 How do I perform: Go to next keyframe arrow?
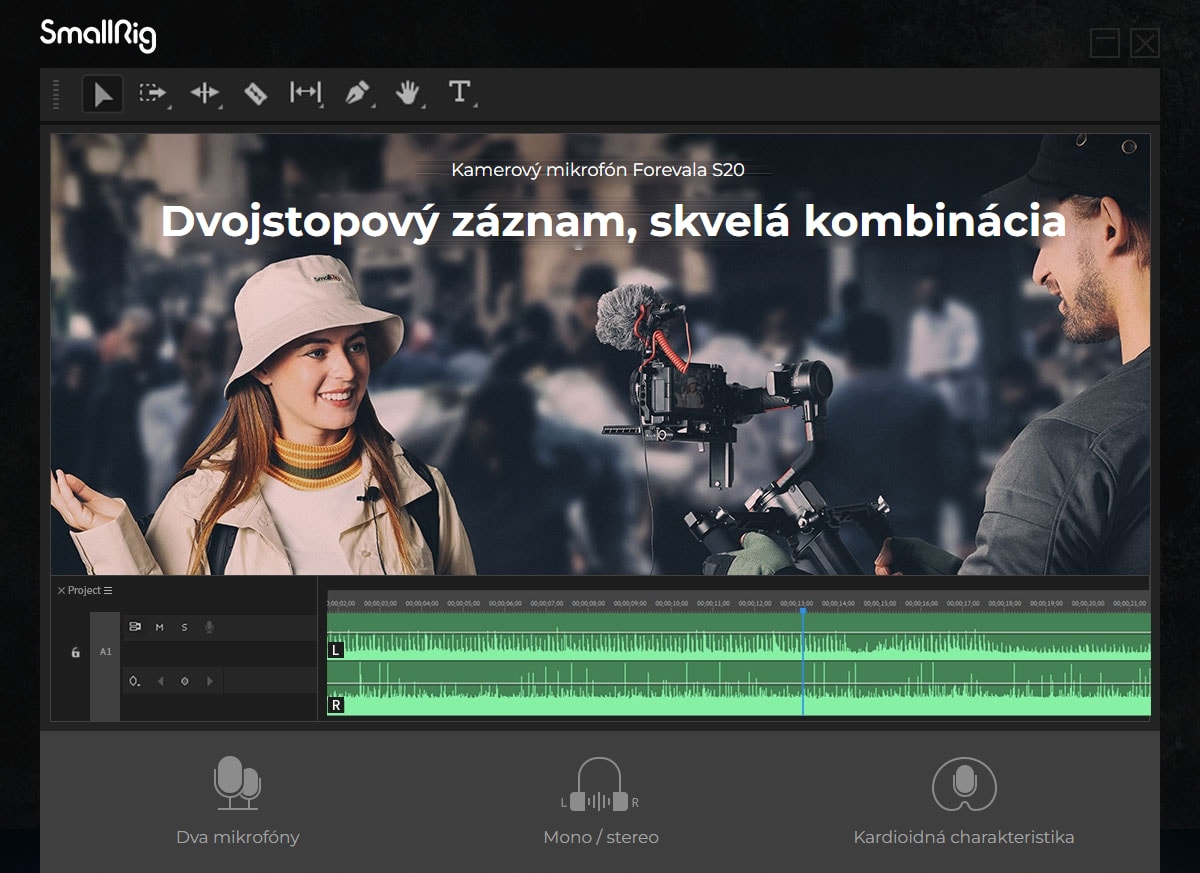coord(209,681)
